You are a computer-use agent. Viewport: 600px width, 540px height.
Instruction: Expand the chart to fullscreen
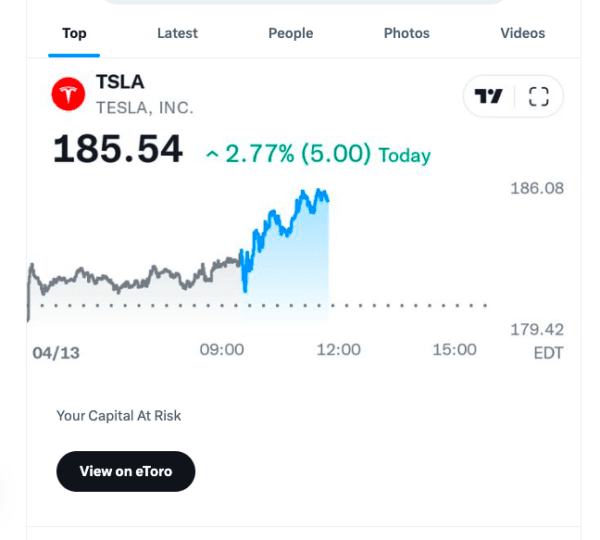tap(539, 96)
